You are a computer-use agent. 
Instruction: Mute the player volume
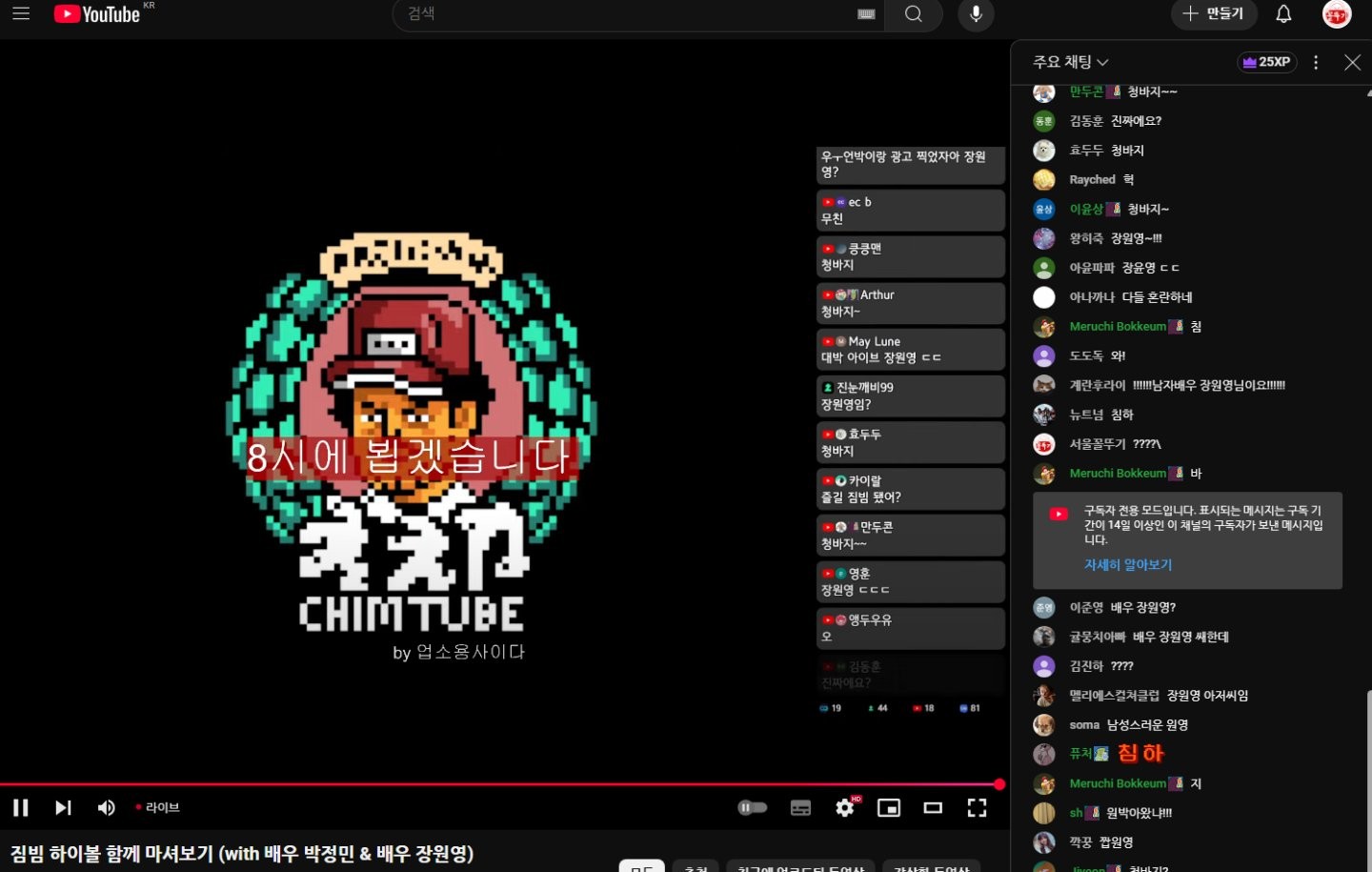click(x=106, y=808)
